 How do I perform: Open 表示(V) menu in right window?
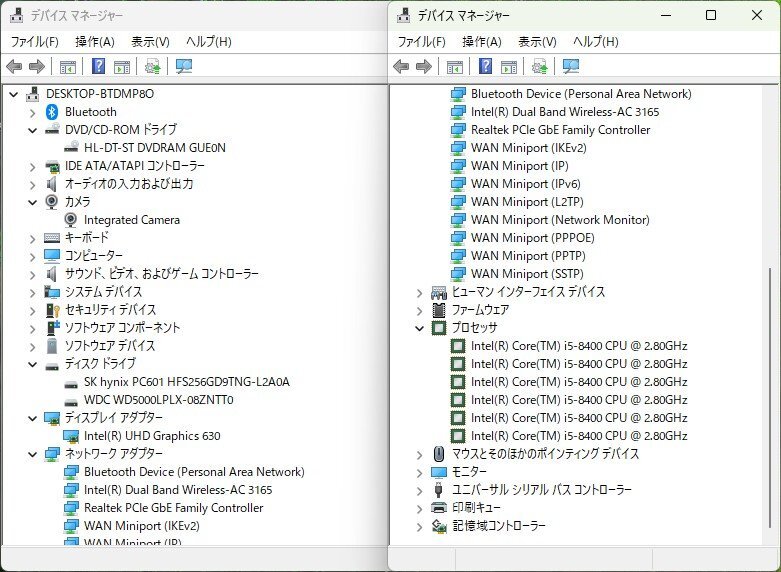click(x=537, y=41)
